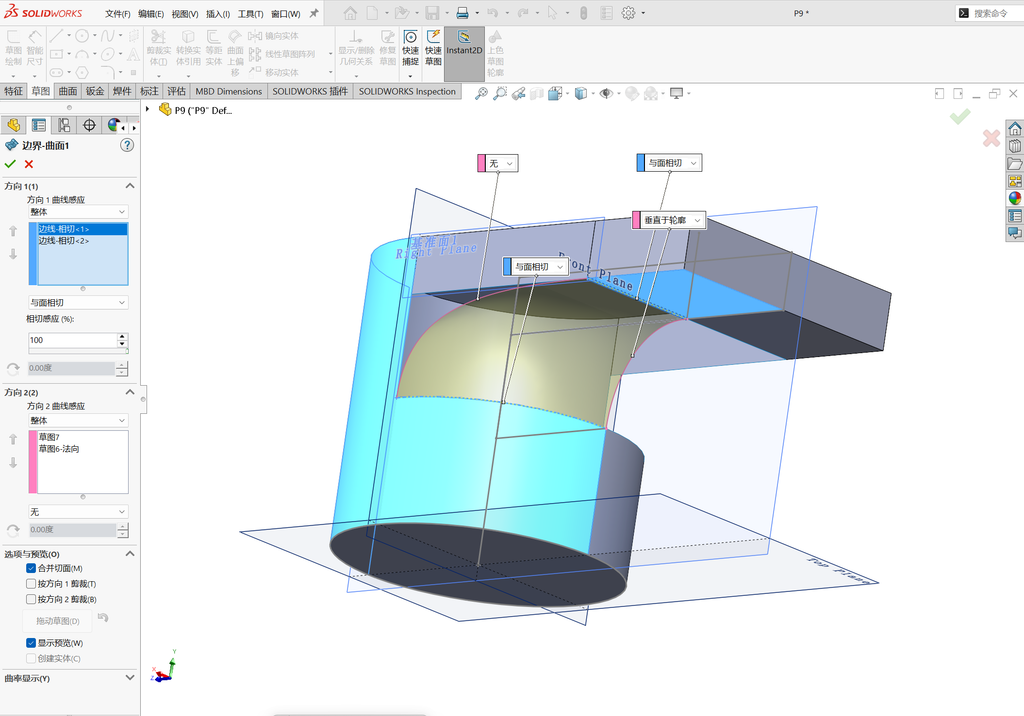
Task: Expand the P9 feature tree flyout arrow
Action: [148, 110]
